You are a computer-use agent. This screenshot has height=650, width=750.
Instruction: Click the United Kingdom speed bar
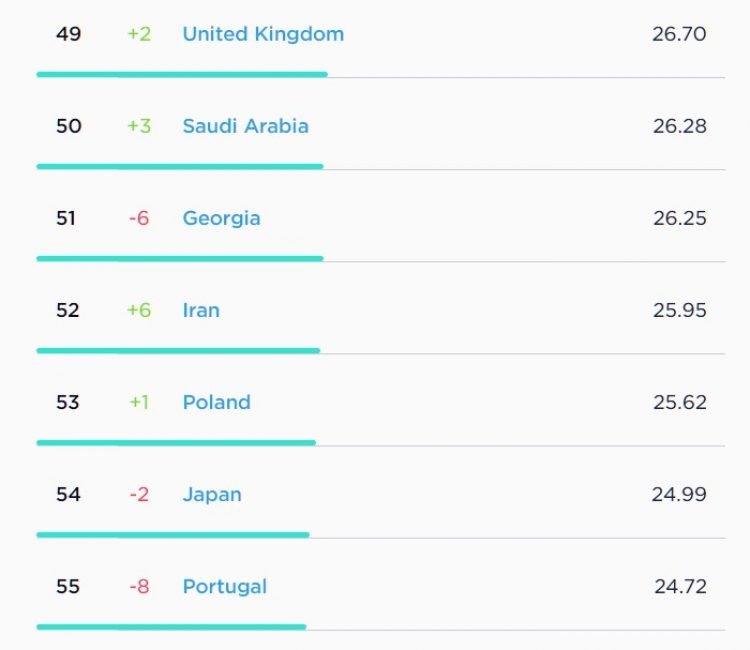pyautogui.click(x=182, y=75)
